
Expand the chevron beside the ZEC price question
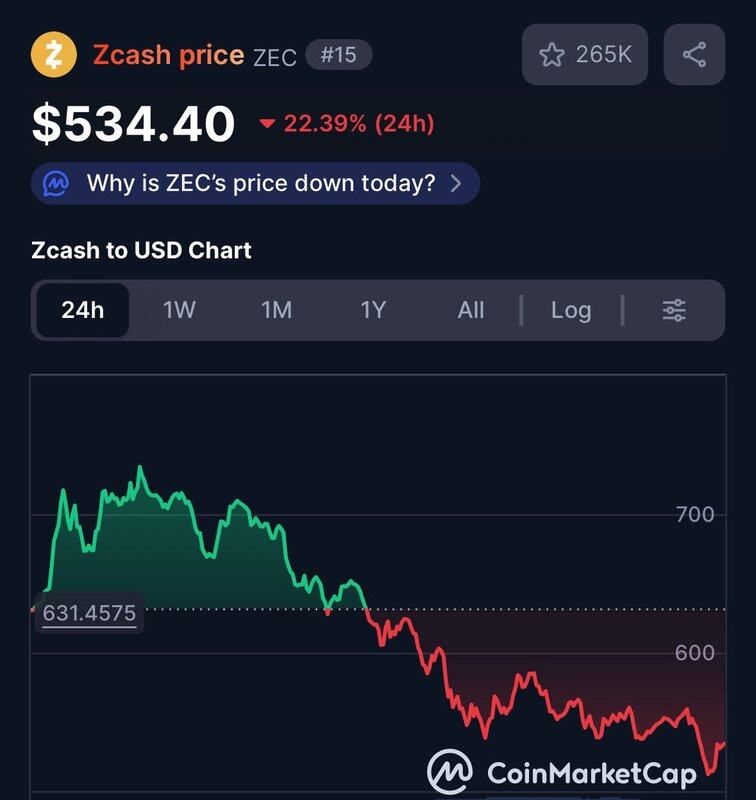[x=456, y=184]
